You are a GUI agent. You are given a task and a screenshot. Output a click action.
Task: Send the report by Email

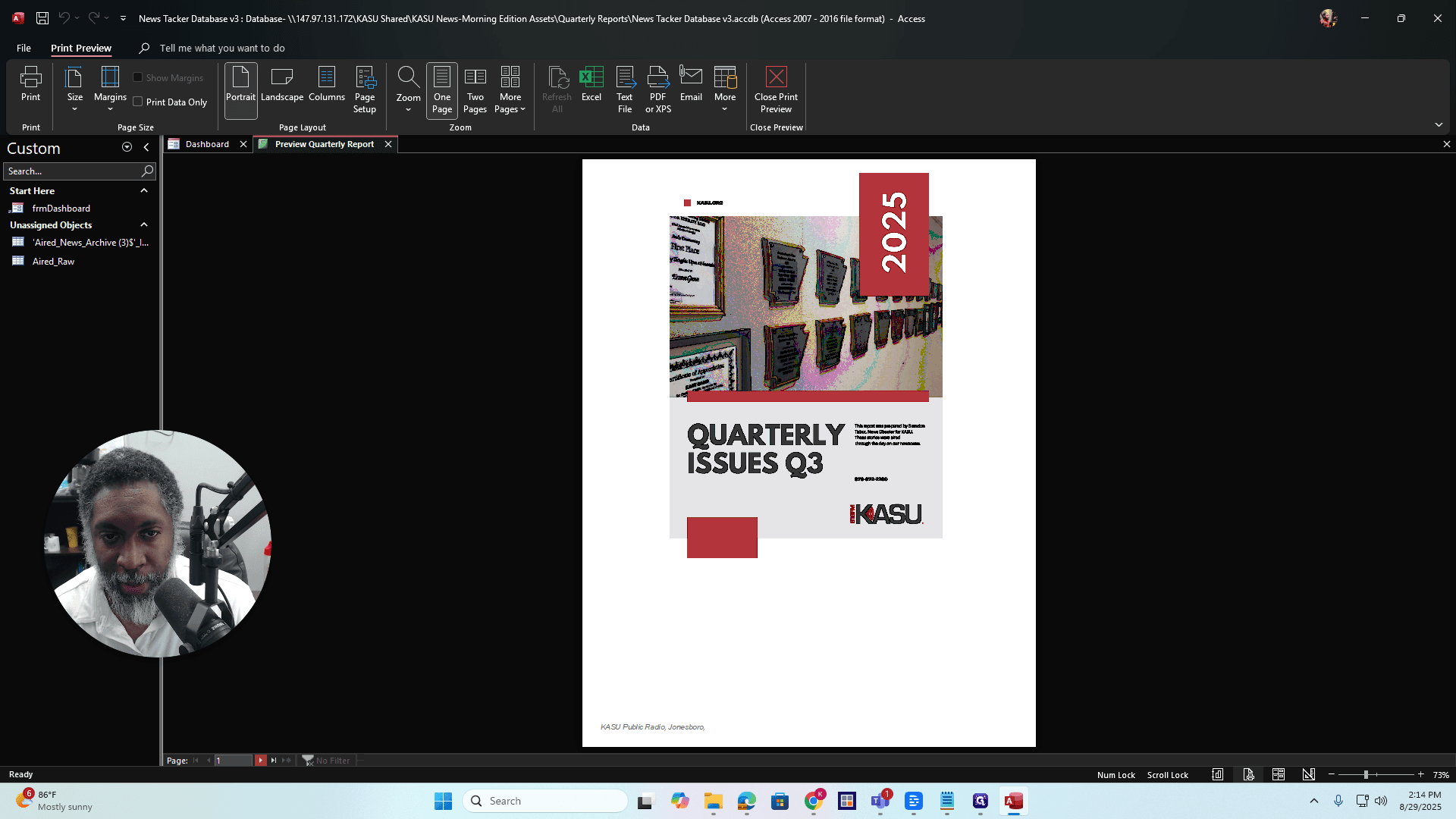click(691, 84)
